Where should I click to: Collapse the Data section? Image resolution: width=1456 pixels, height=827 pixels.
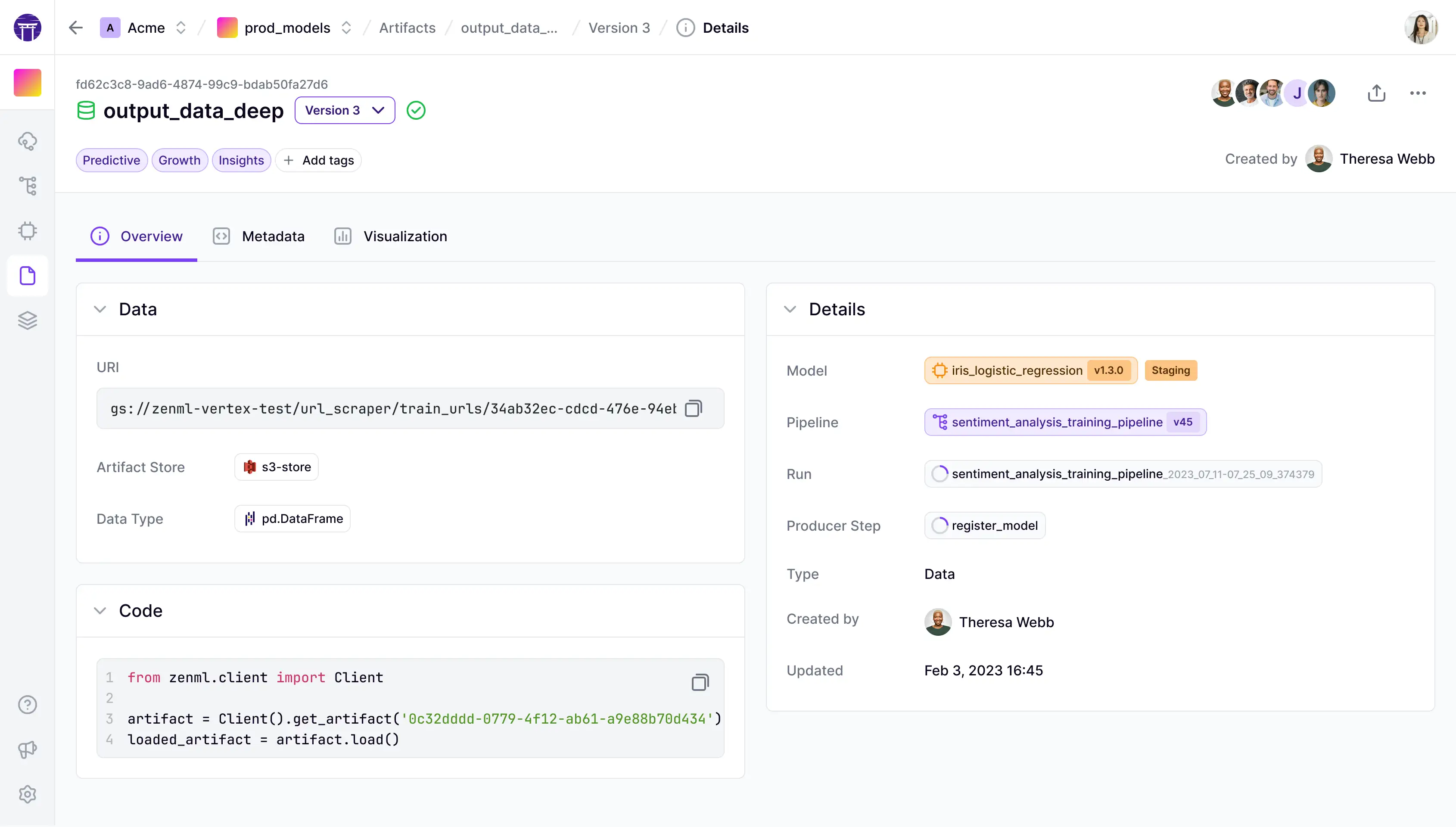(x=100, y=309)
